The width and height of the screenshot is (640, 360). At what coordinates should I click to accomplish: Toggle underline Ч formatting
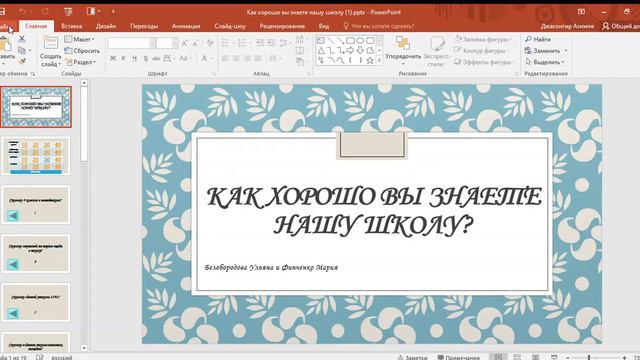pos(134,58)
